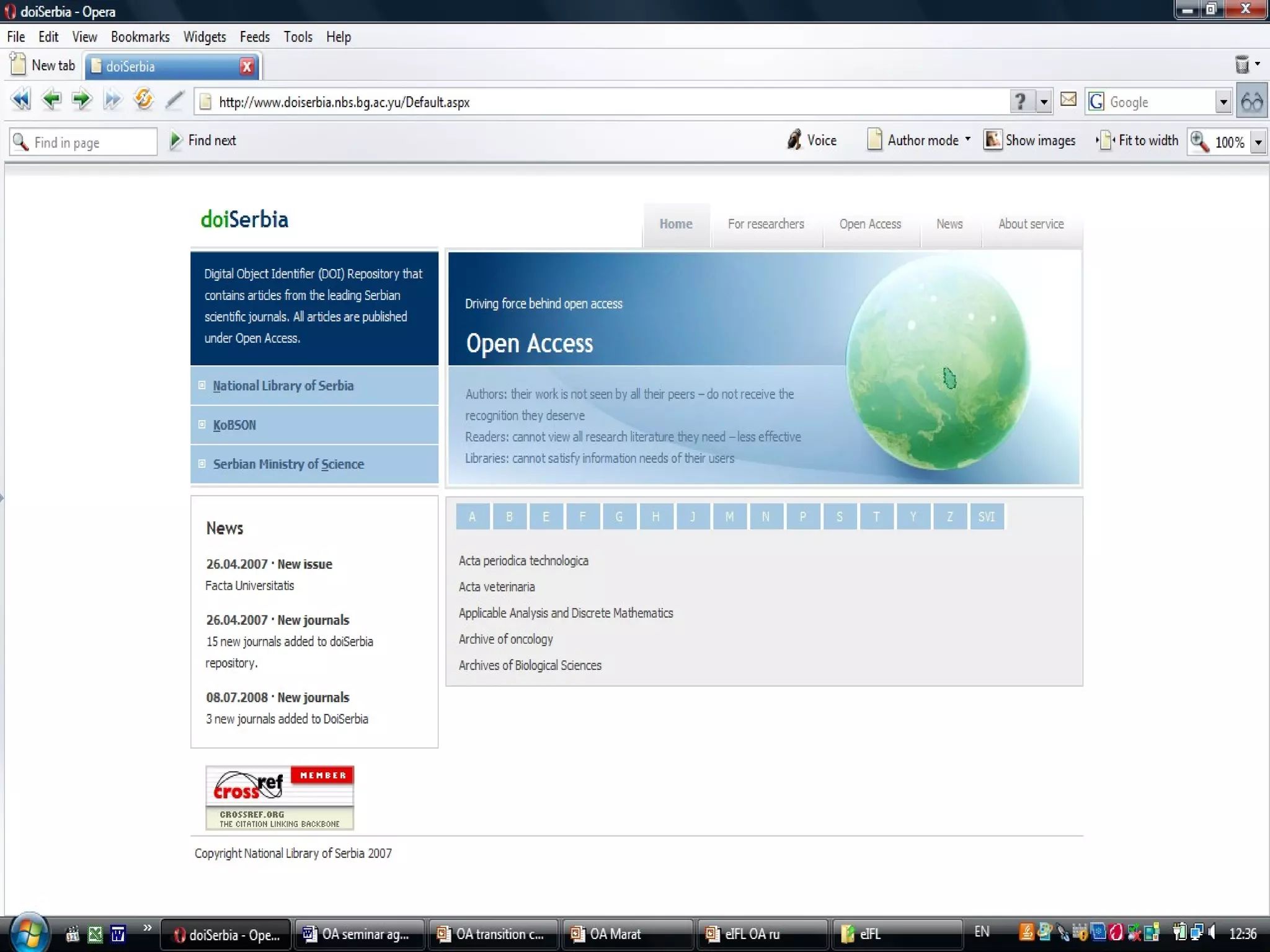Select letter M in journal index
Viewport: 1270px width, 952px height.
(729, 517)
